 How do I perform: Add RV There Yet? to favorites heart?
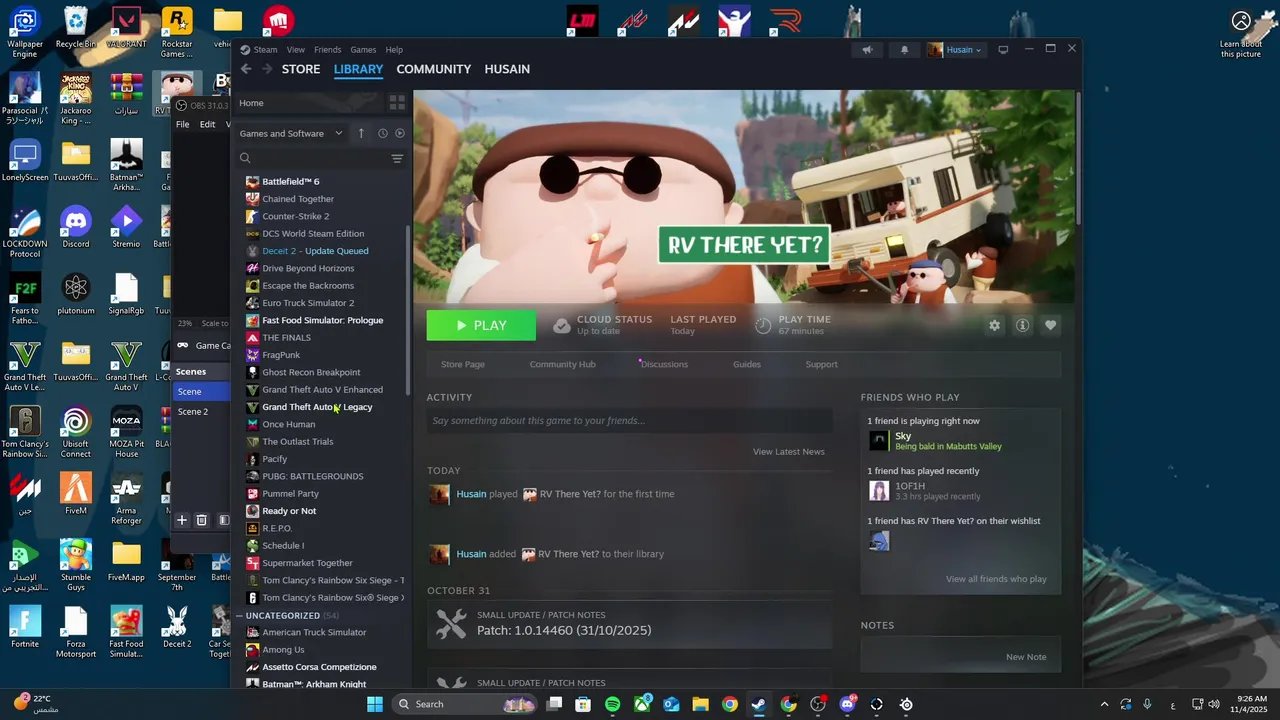tap(1050, 326)
